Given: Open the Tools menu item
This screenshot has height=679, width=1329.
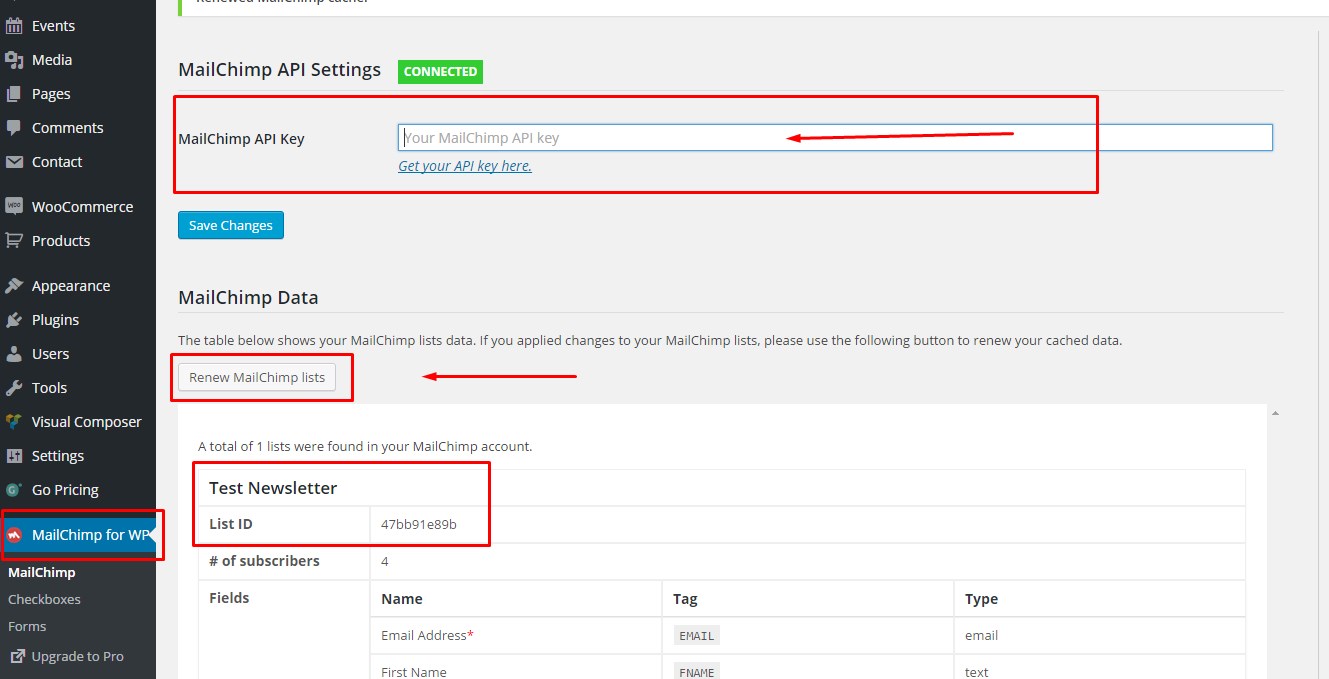Looking at the screenshot, I should tap(49, 388).
